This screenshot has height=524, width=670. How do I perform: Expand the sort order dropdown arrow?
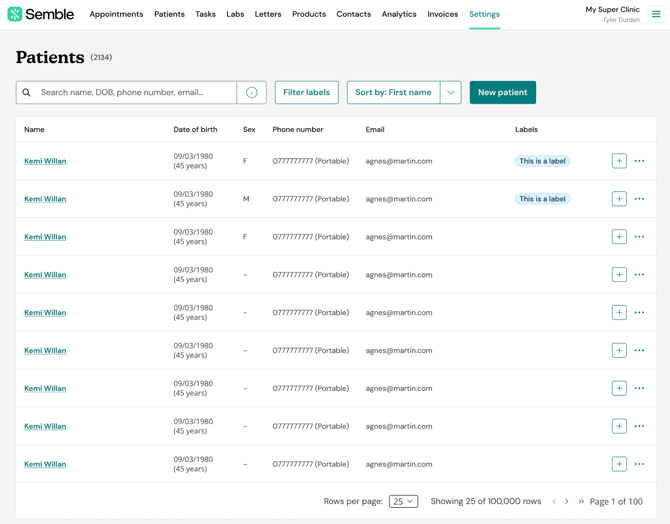click(451, 93)
